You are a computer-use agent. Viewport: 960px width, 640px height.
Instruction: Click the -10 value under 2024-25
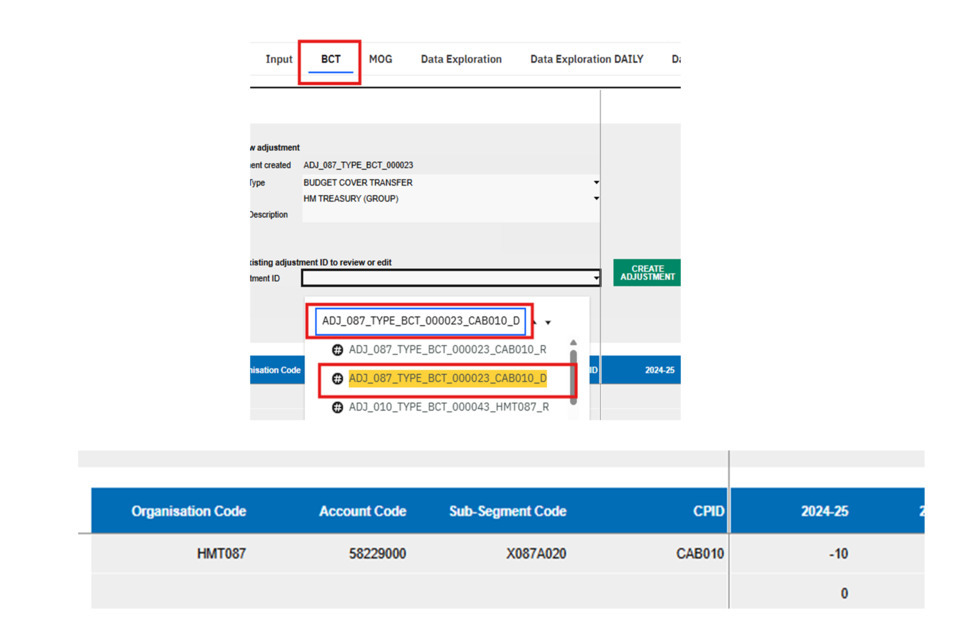[x=838, y=554]
